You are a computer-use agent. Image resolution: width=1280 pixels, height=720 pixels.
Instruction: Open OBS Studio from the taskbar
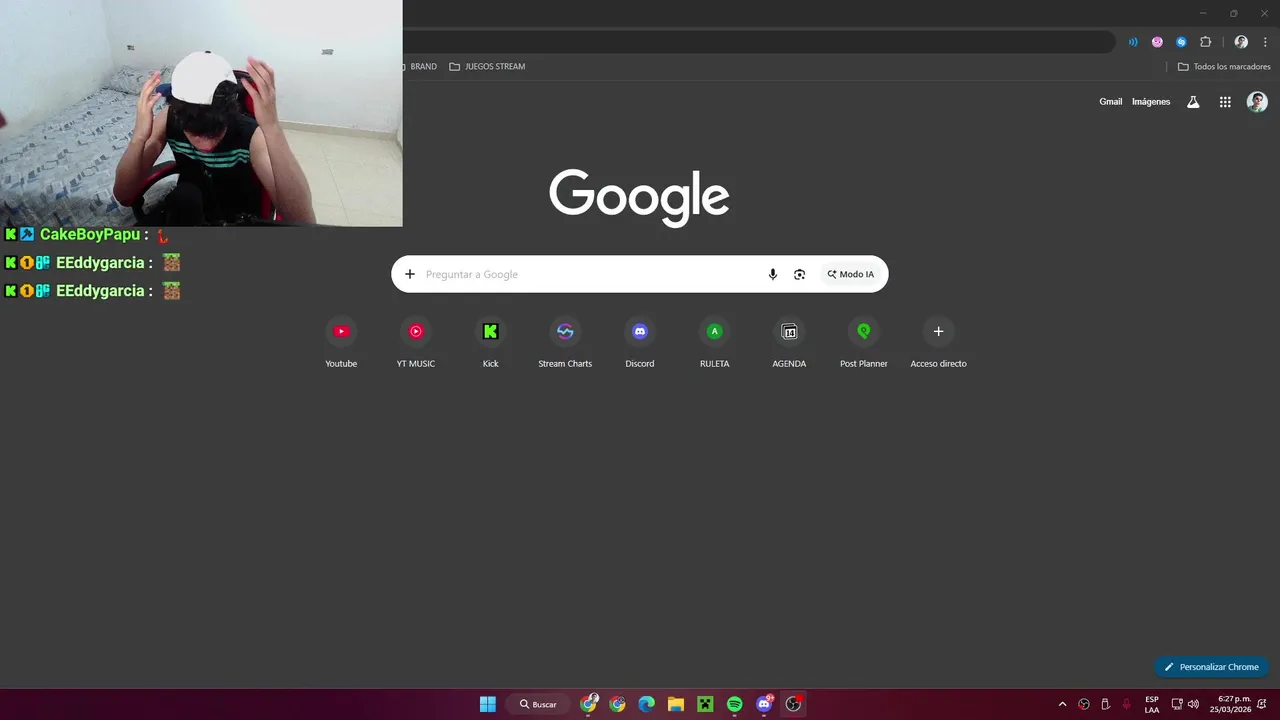coord(794,704)
